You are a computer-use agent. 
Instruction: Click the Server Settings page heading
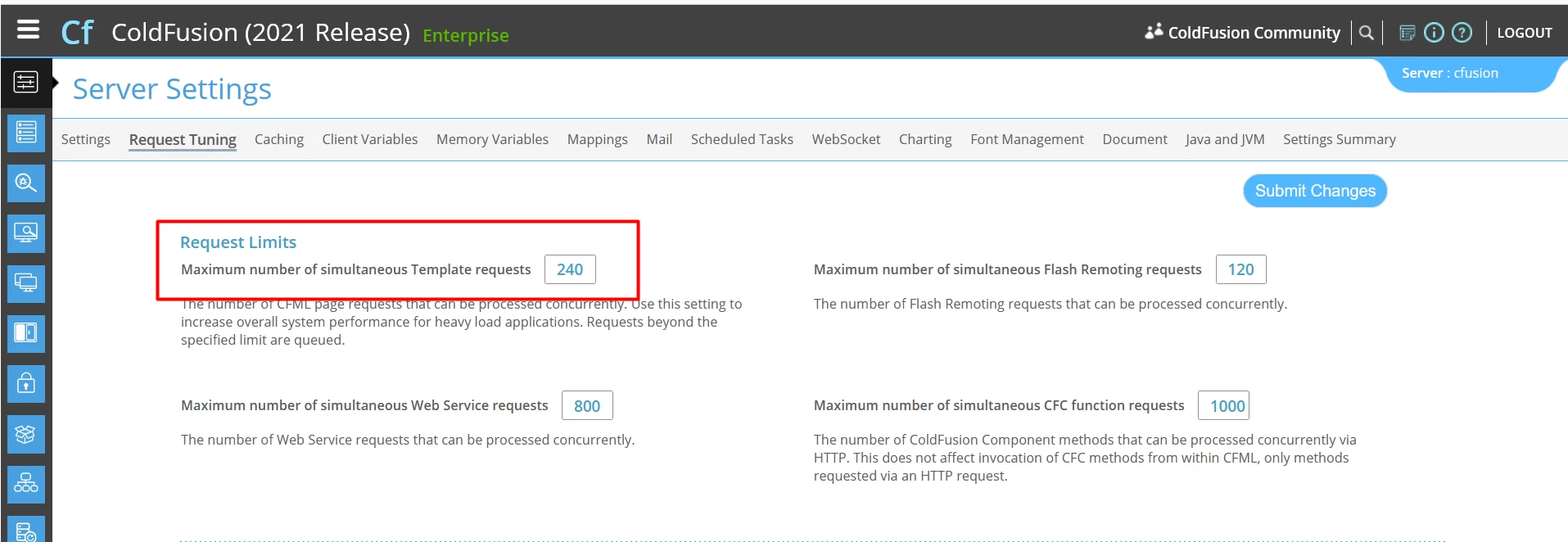[x=172, y=89]
